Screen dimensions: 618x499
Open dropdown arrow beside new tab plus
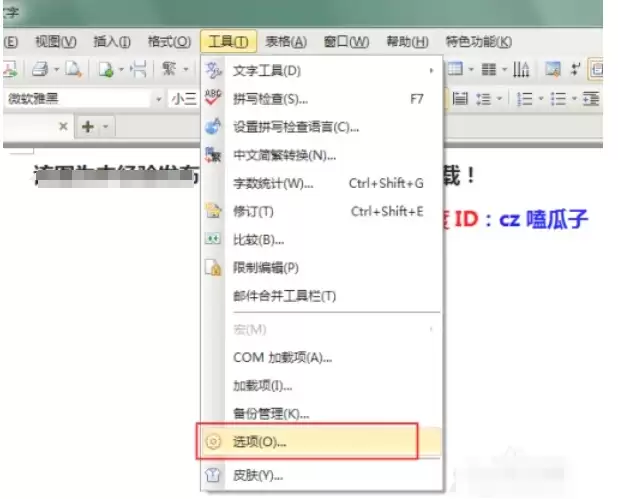[x=106, y=127]
